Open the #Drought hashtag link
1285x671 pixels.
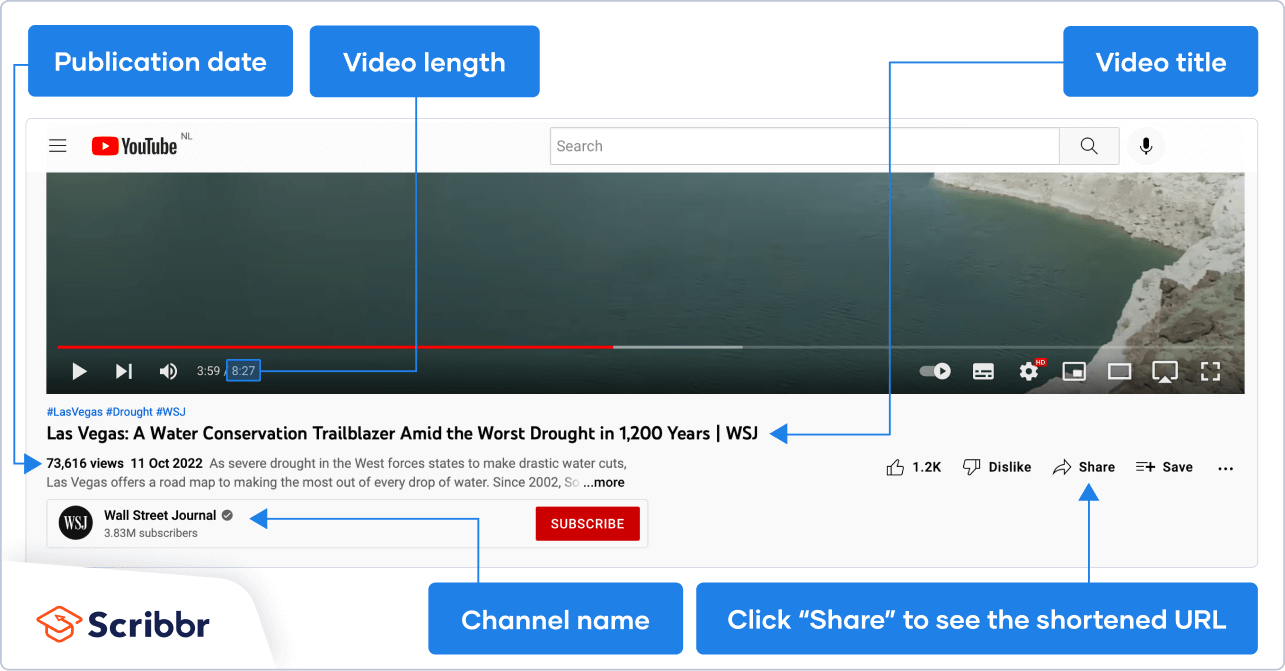[x=129, y=412]
